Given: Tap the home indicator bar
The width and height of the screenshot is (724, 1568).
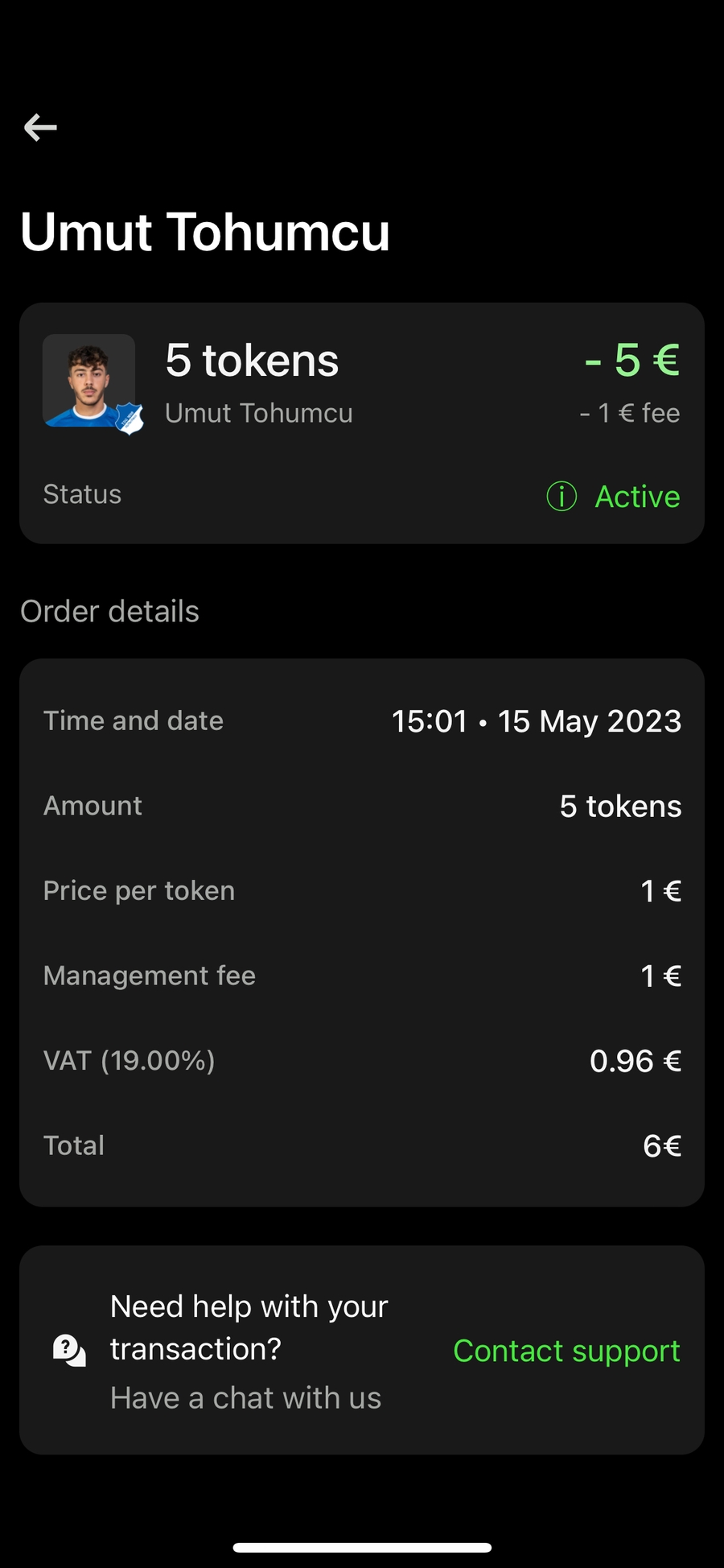Looking at the screenshot, I should (x=362, y=1547).
